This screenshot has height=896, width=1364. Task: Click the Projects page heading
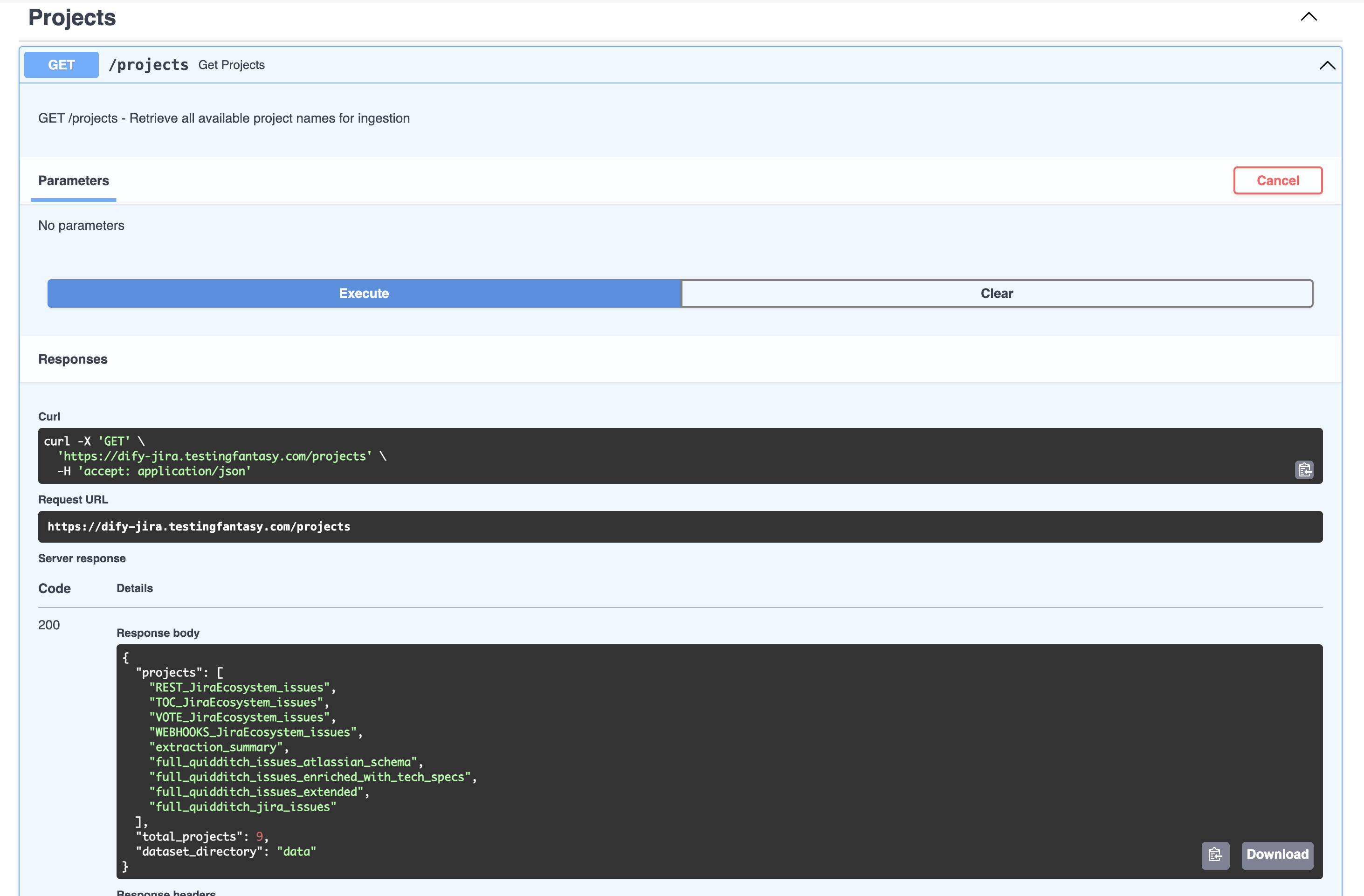tap(72, 17)
